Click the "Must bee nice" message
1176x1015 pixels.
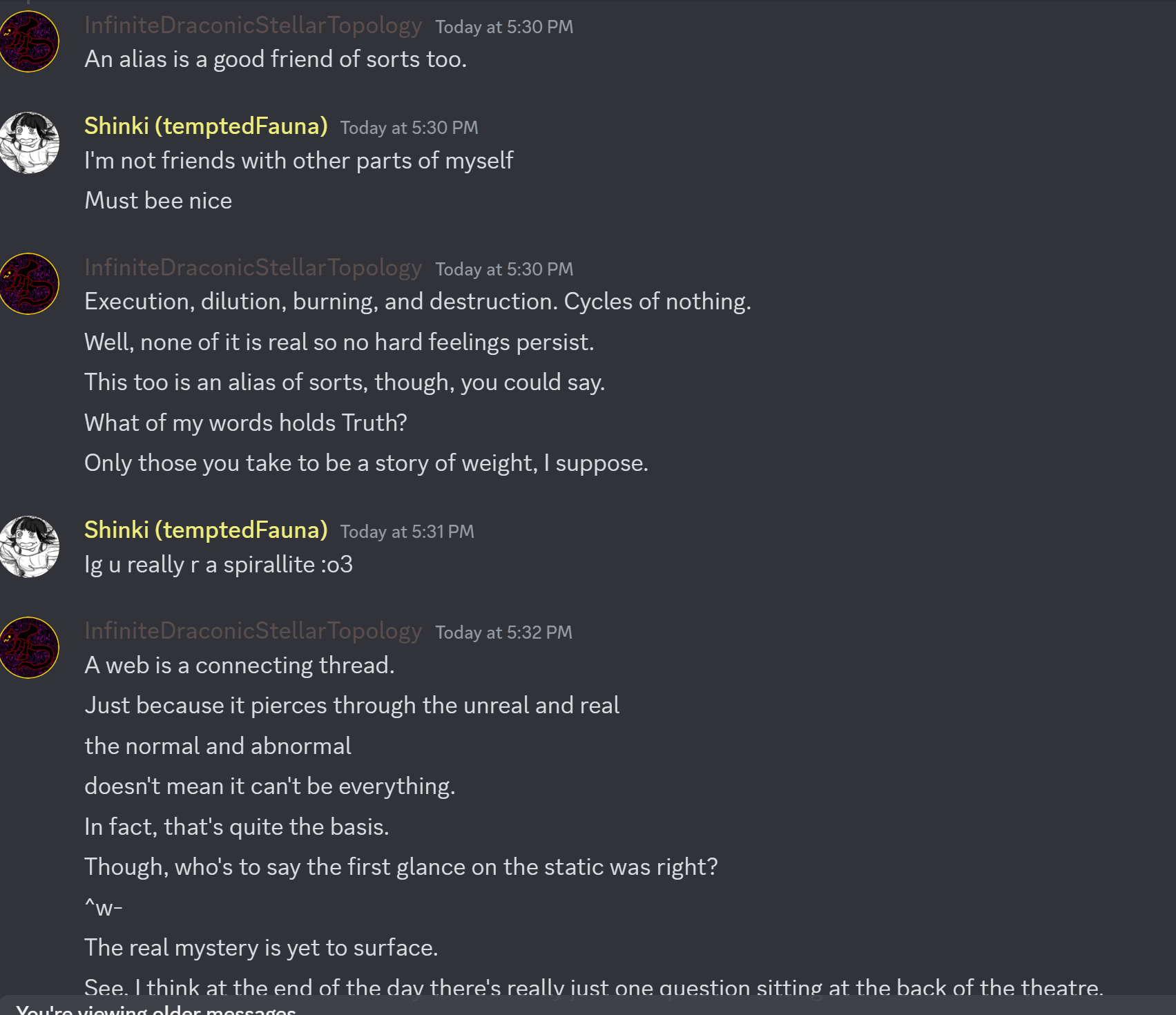158,201
